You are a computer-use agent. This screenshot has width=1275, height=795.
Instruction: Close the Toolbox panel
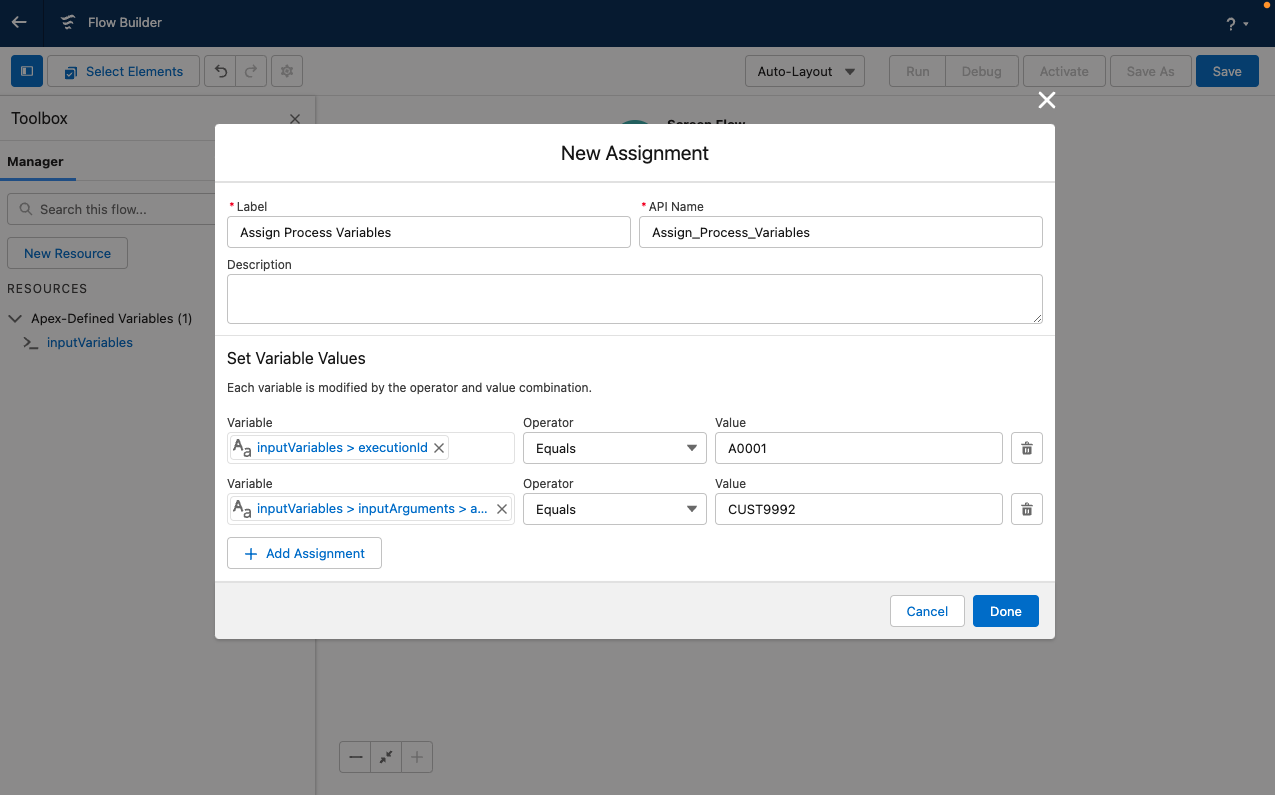[x=295, y=119]
